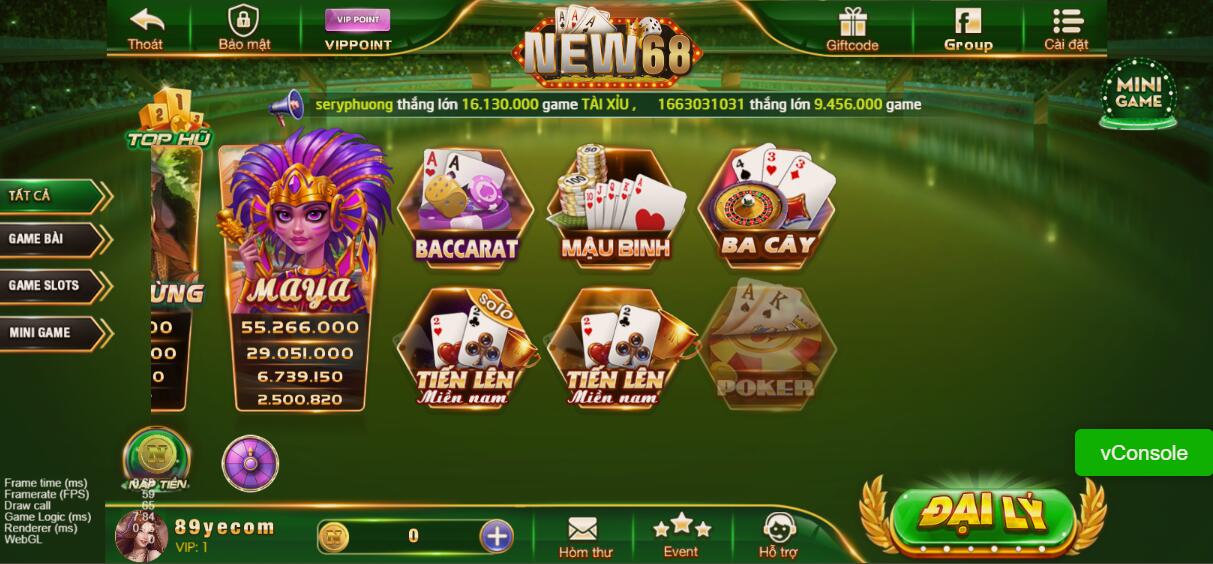
Task: Open the Baccarat game icon
Action: (x=466, y=208)
